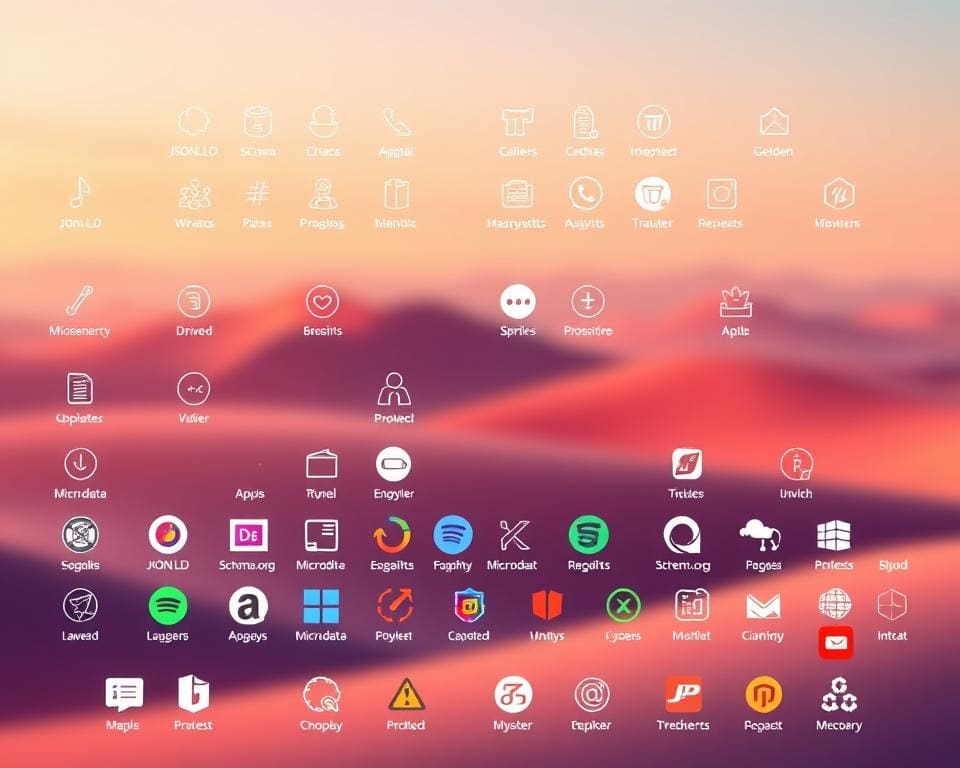Open the bowl icon labeled Chace

click(323, 121)
